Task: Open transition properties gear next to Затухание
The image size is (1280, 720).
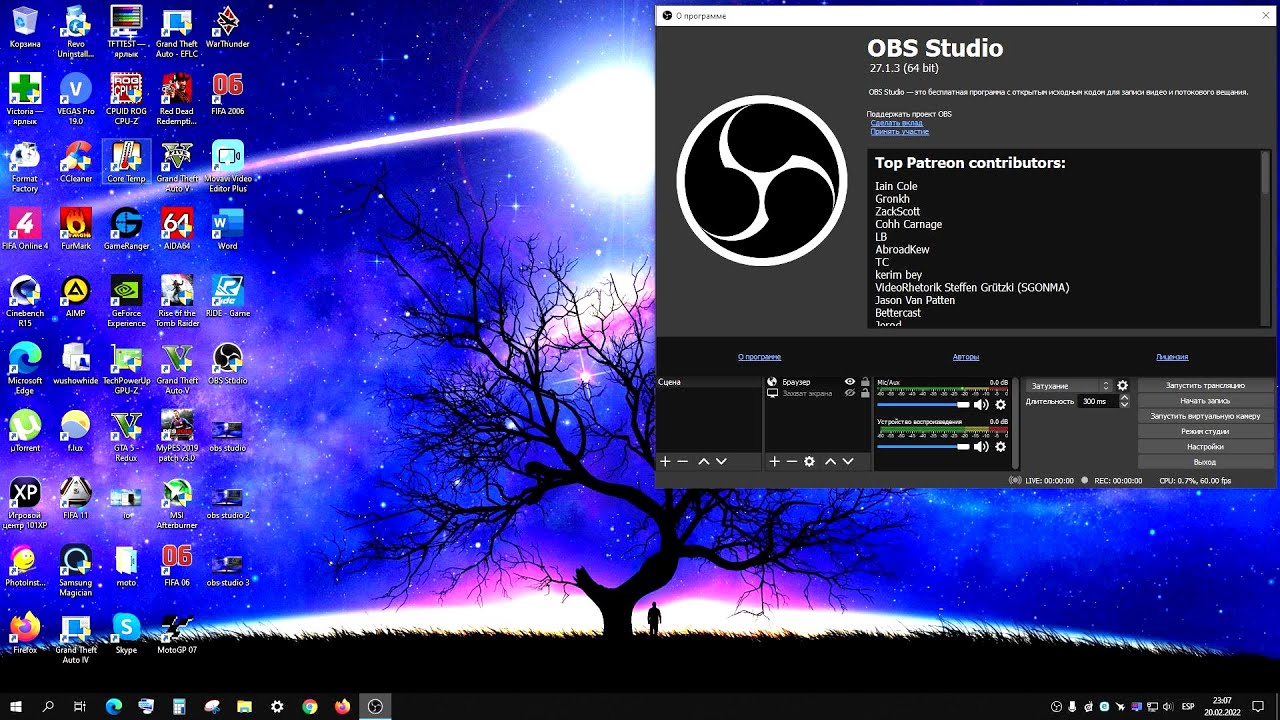Action: tap(1122, 386)
